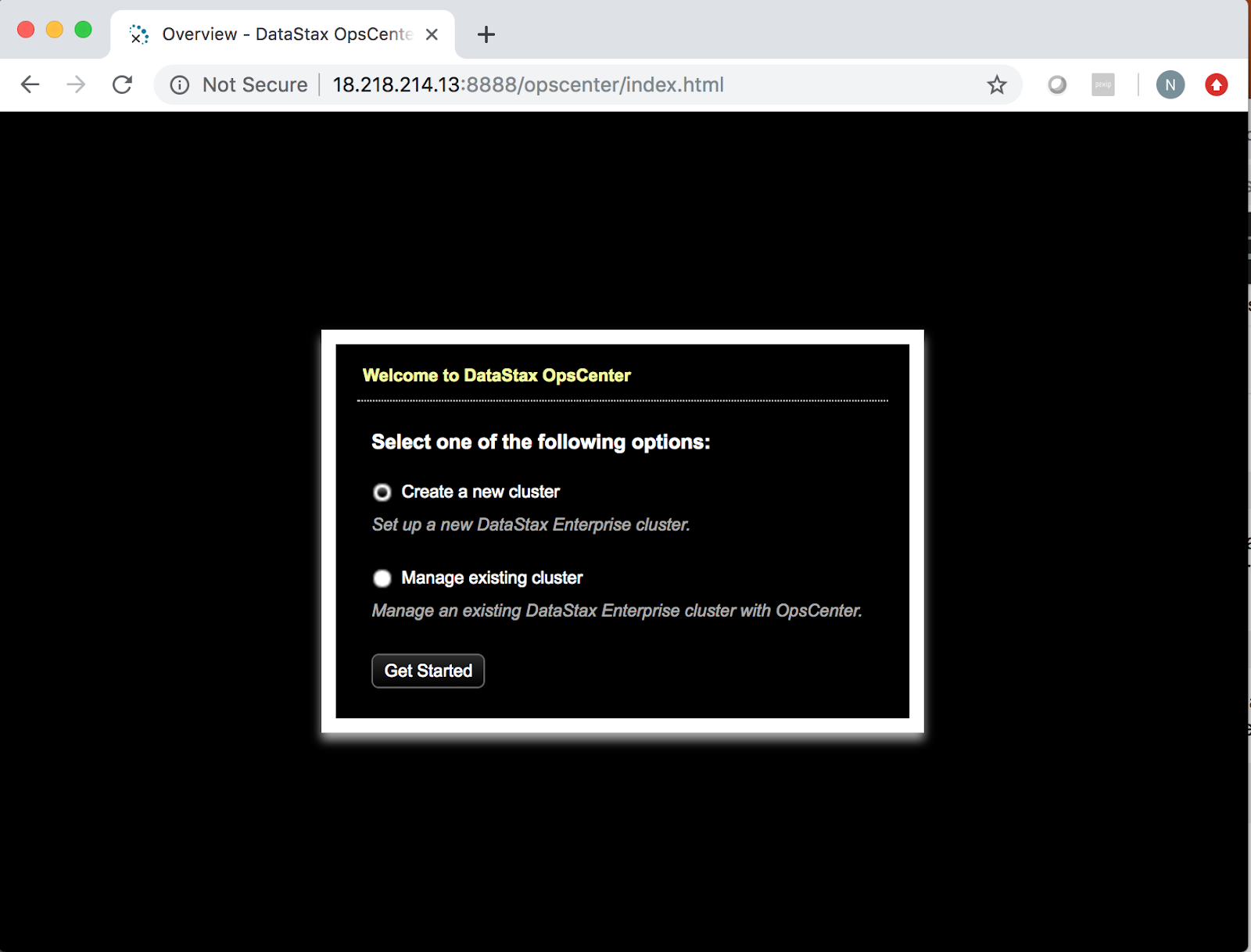Click the Set up a new DataStax Enterprise cluster text

[x=531, y=524]
